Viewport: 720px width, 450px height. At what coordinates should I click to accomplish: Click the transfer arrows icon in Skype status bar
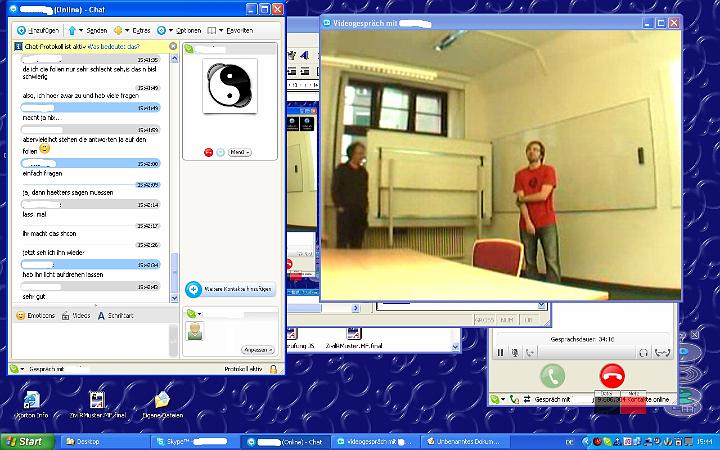point(527,399)
